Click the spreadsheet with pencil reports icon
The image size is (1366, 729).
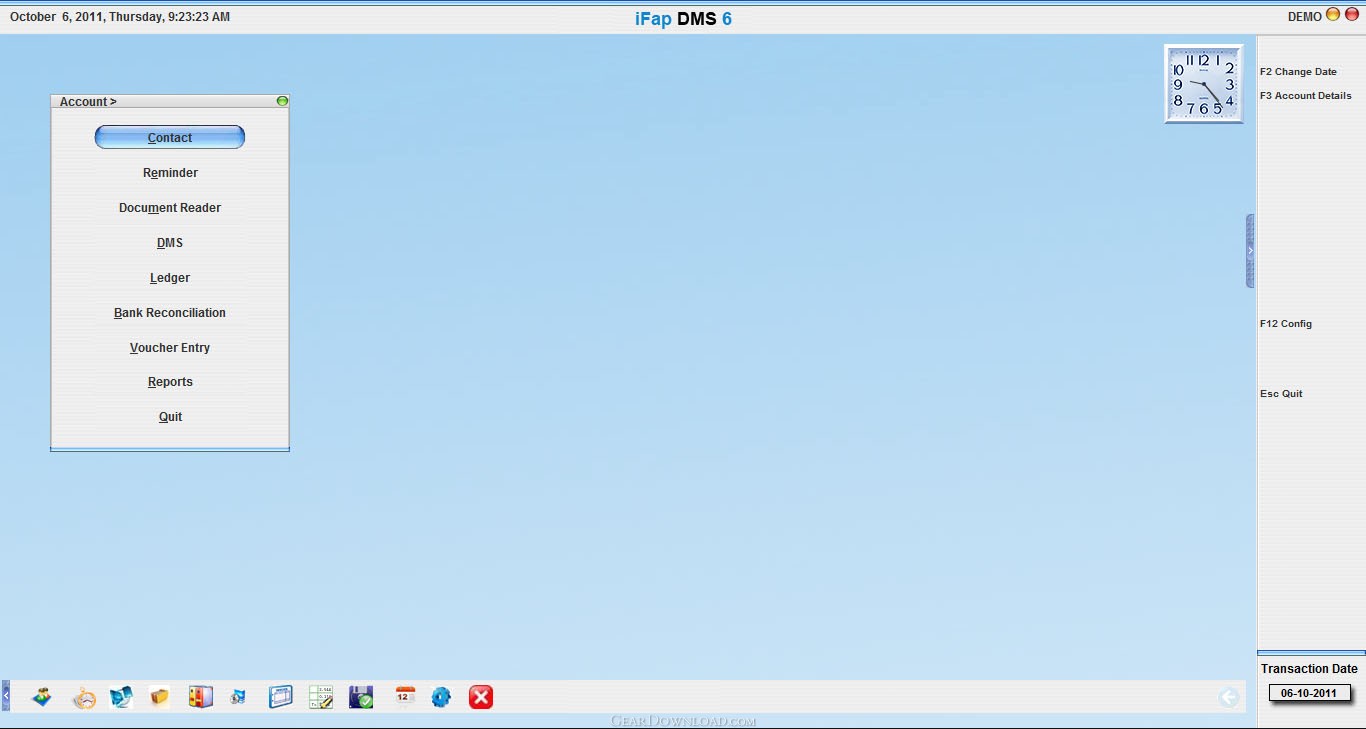click(321, 697)
